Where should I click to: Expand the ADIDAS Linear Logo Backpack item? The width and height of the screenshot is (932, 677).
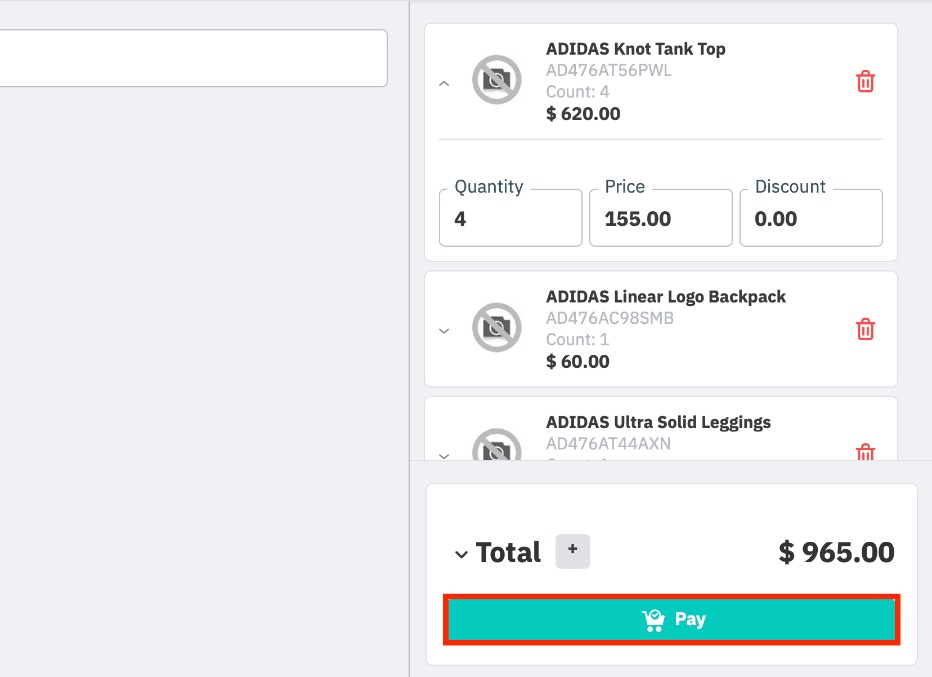click(445, 331)
